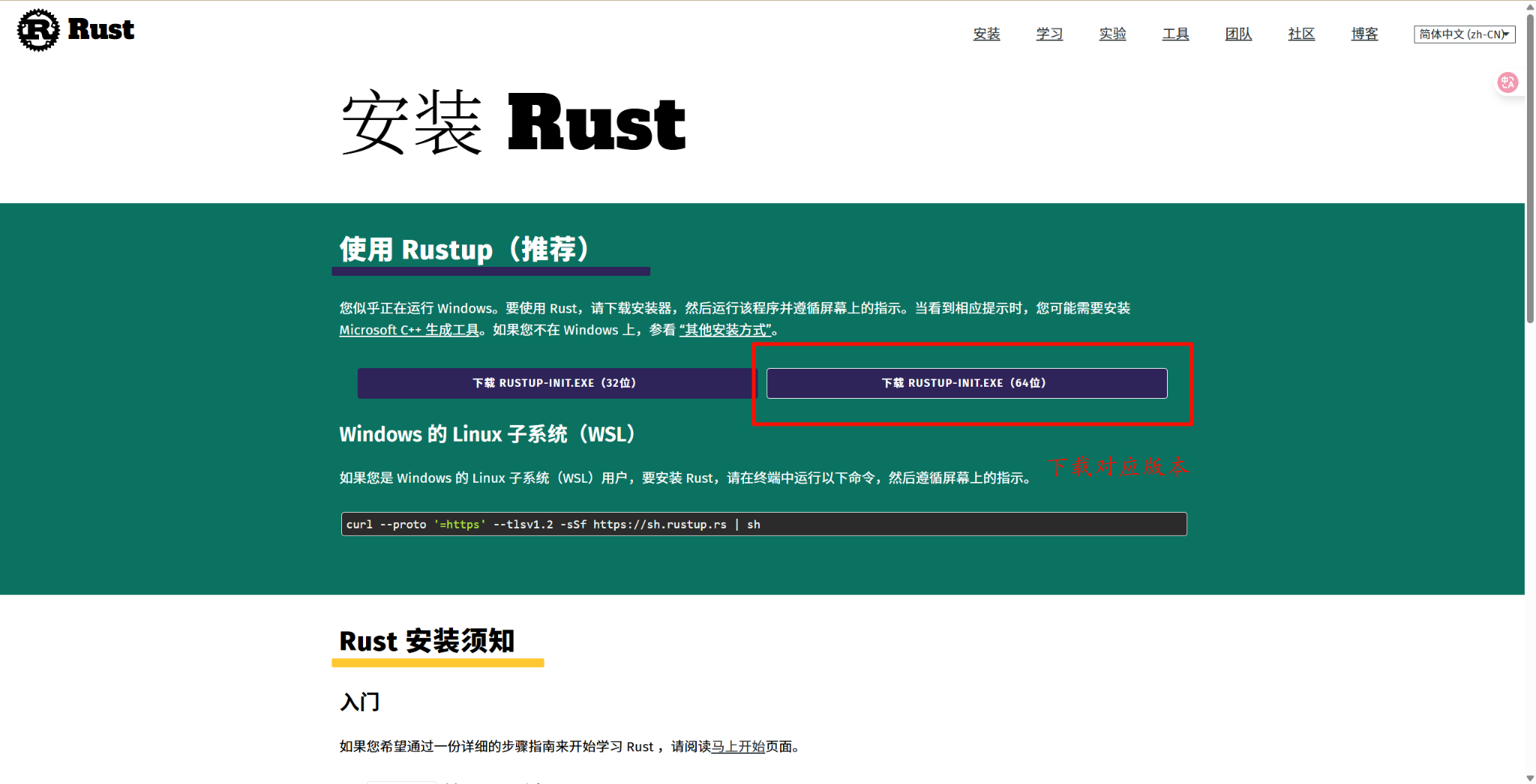Click the Rust gear logo icon

pyautogui.click(x=38, y=30)
